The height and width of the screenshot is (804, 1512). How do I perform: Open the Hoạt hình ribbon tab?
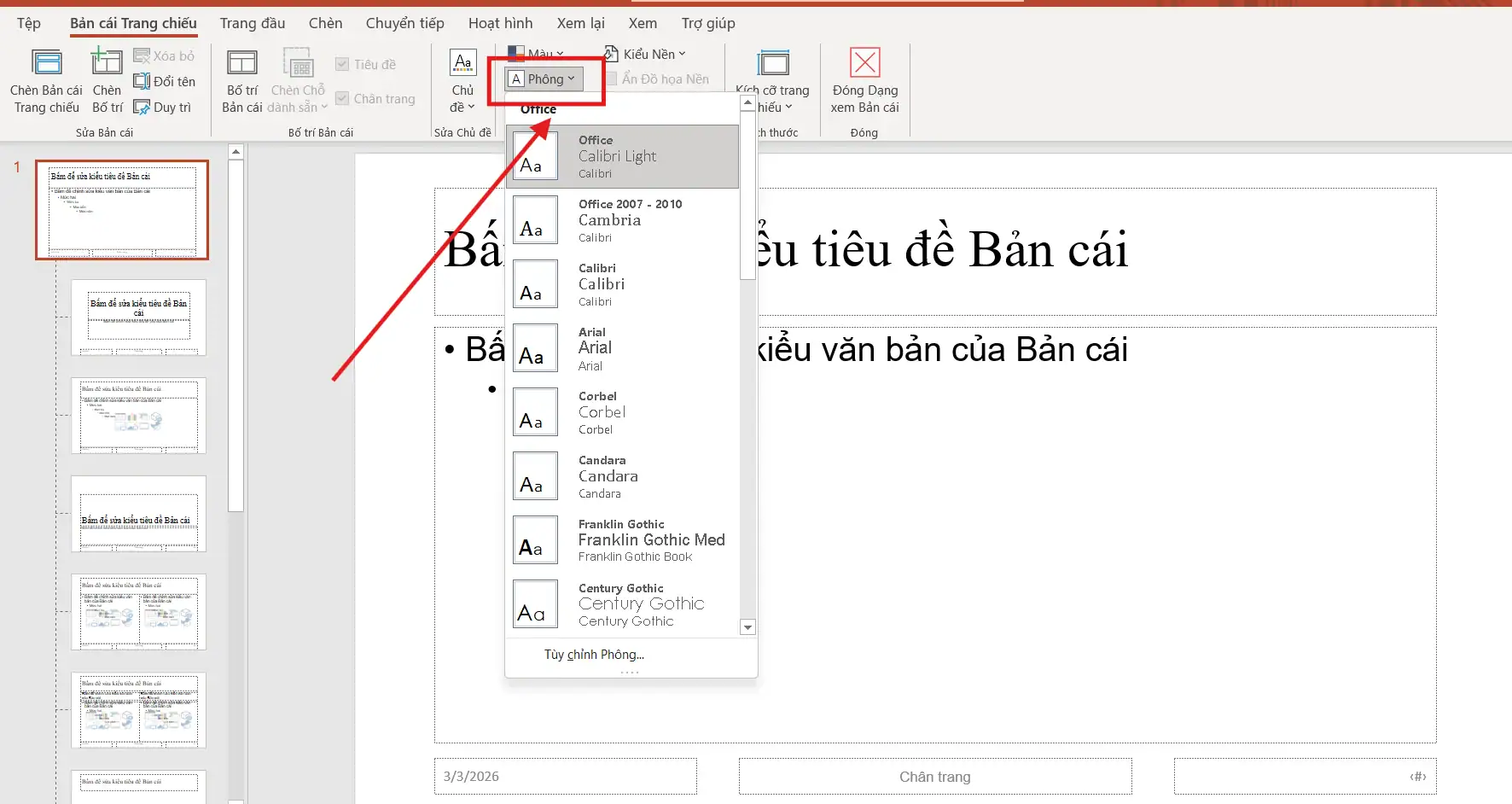[500, 23]
